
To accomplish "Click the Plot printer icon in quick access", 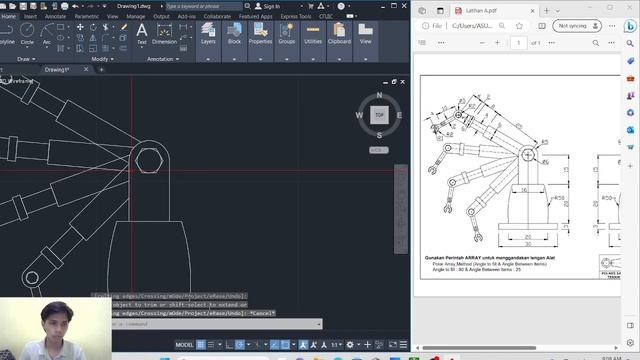I will pyautogui.click(x=64, y=6).
